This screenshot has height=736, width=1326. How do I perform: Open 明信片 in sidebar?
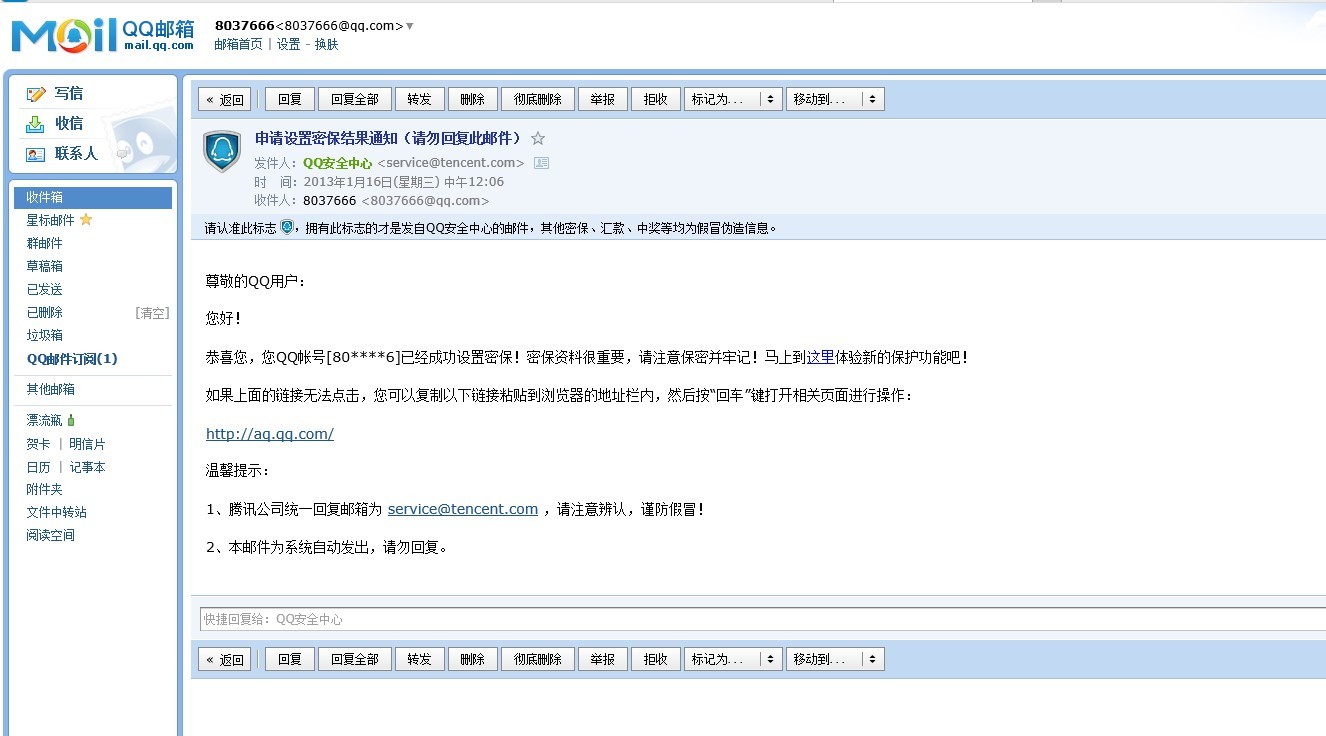pyautogui.click(x=87, y=444)
